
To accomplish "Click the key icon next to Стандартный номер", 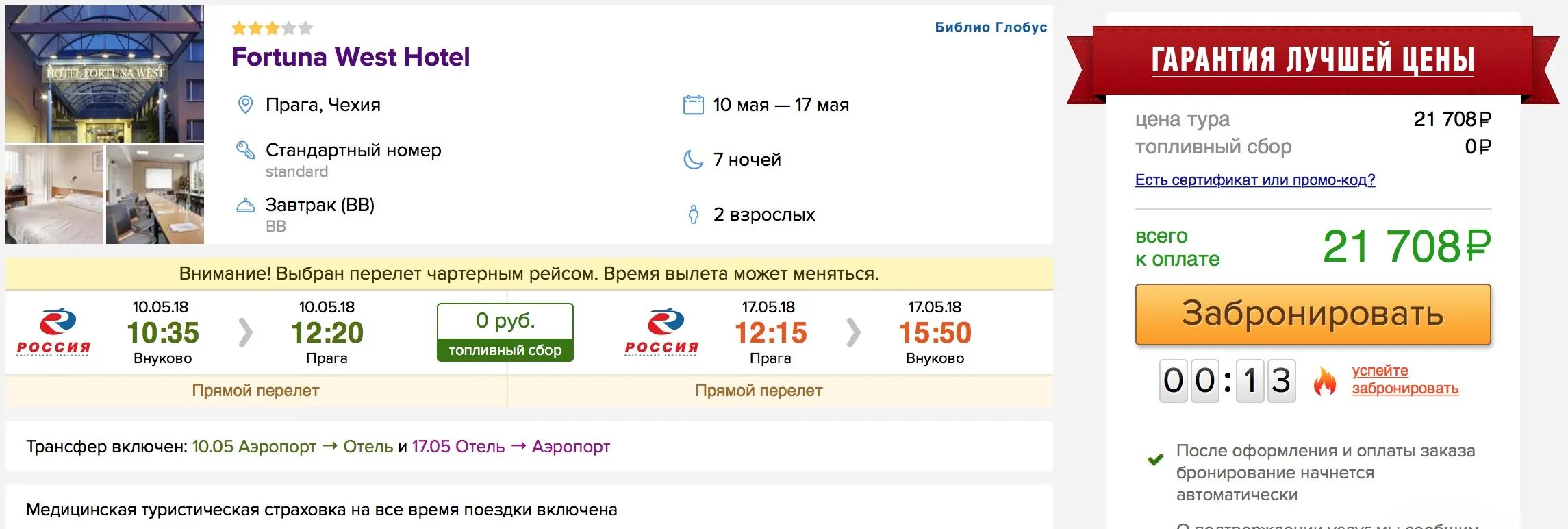I will (245, 150).
